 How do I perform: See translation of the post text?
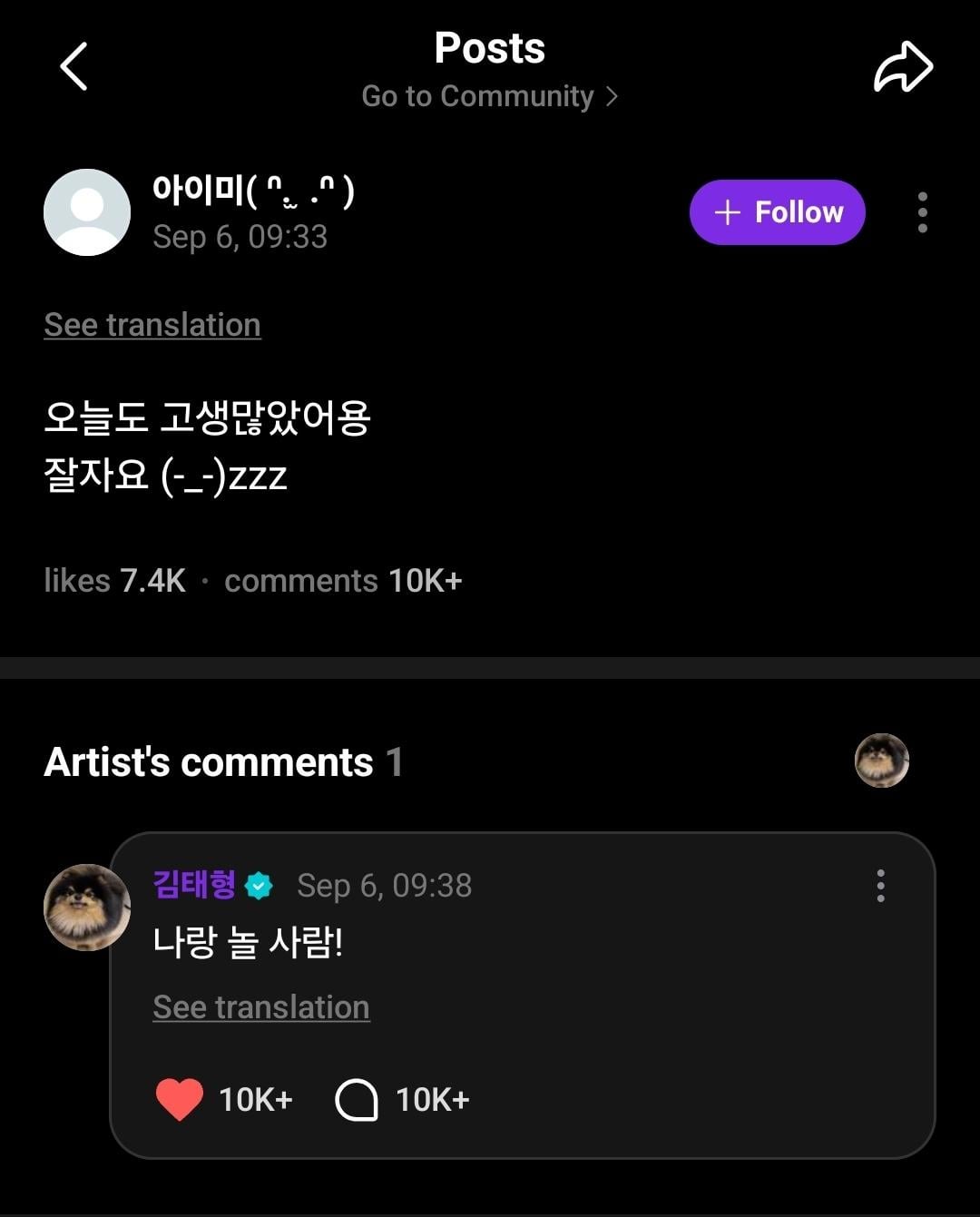coord(152,325)
